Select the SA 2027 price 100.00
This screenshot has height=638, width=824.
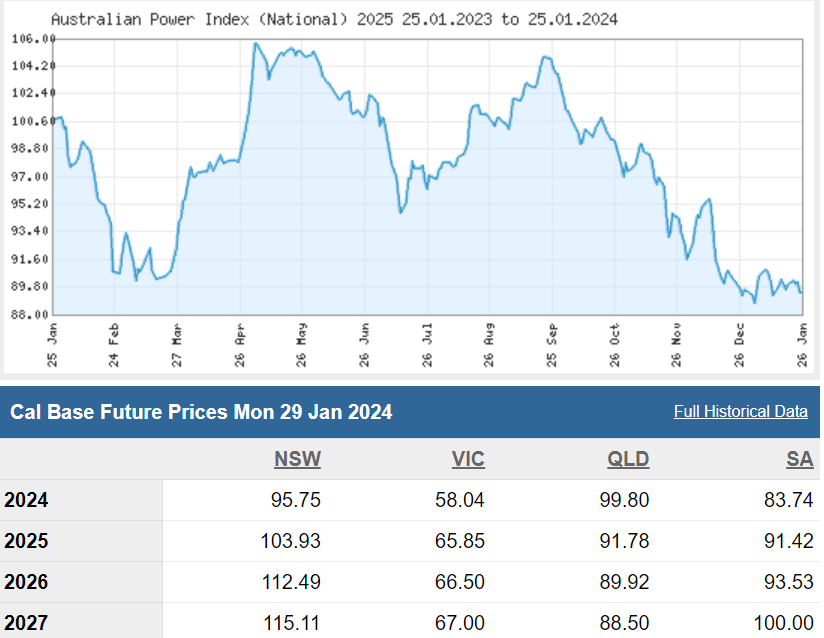[x=783, y=623]
